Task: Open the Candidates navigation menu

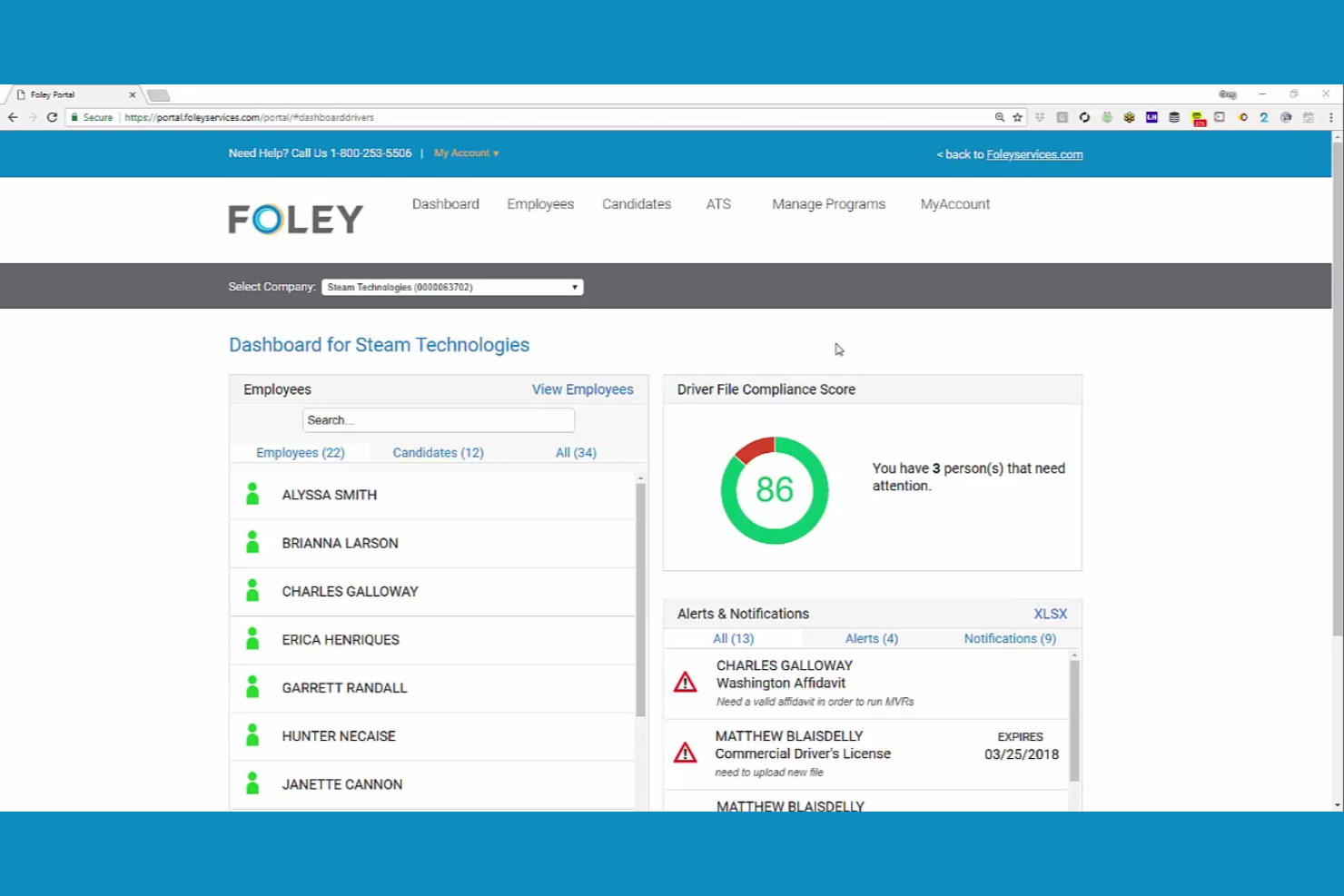Action: point(637,204)
